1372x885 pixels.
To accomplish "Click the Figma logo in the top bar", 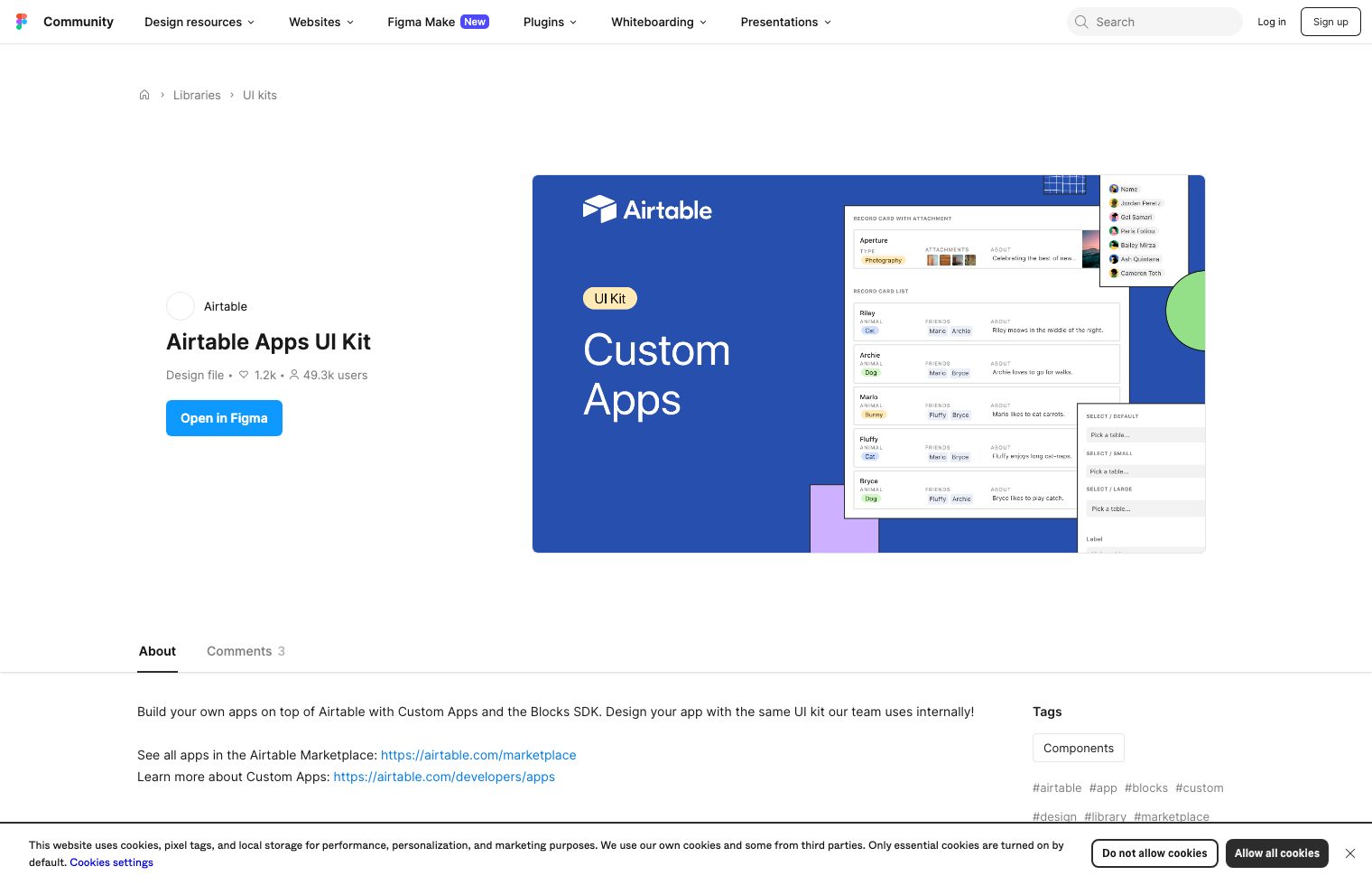I will click(22, 21).
